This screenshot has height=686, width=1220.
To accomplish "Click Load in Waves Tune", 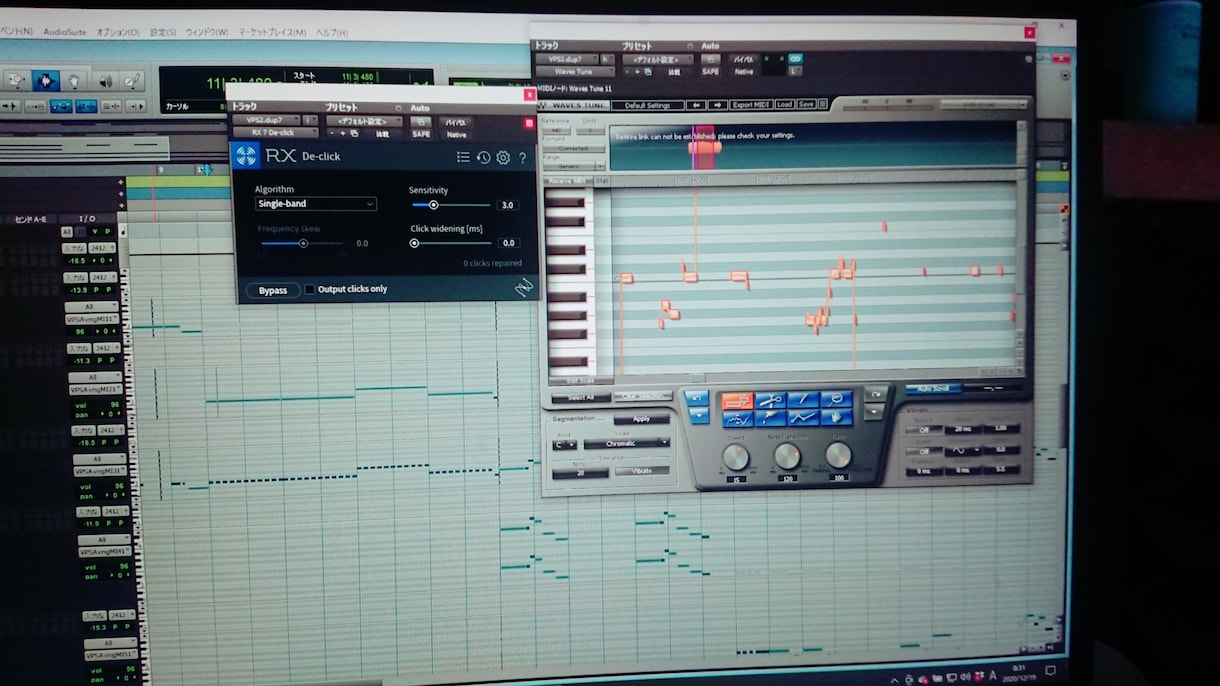I will coord(784,105).
